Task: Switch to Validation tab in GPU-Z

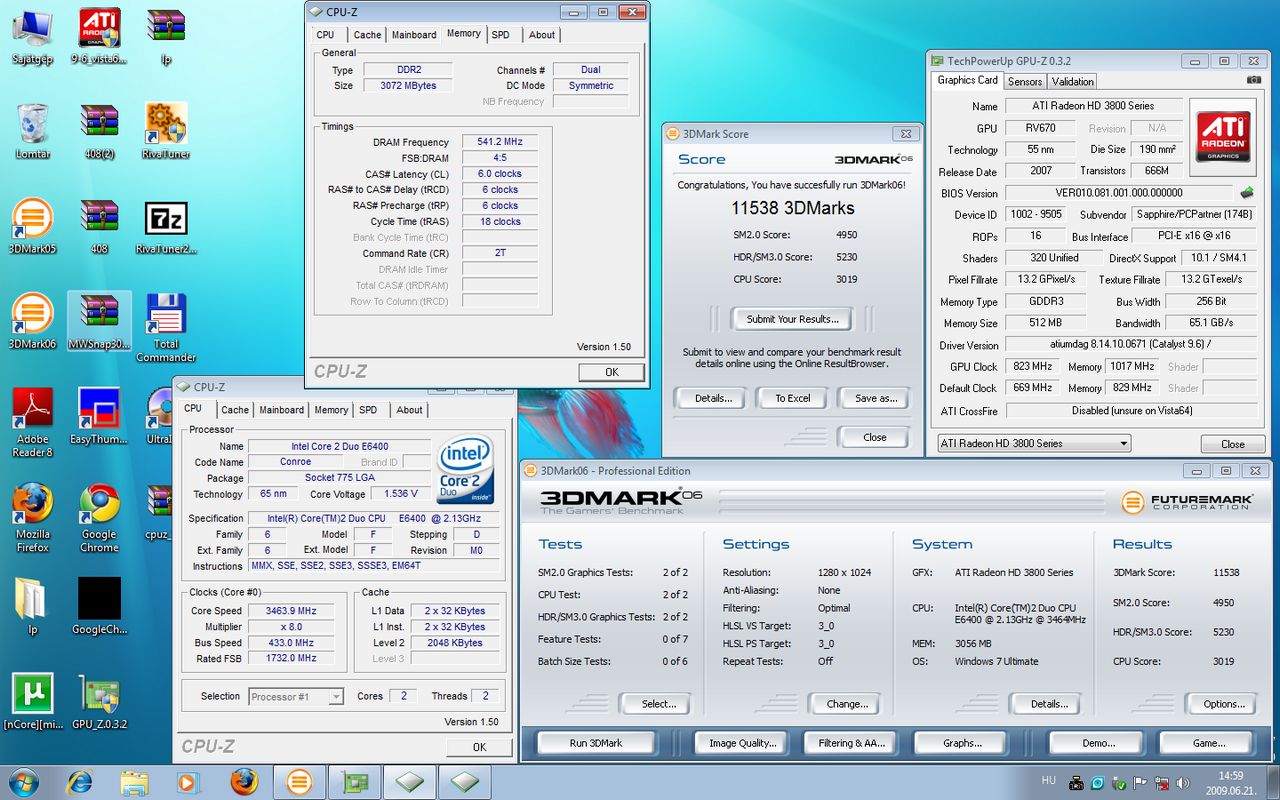Action: 1072,81
